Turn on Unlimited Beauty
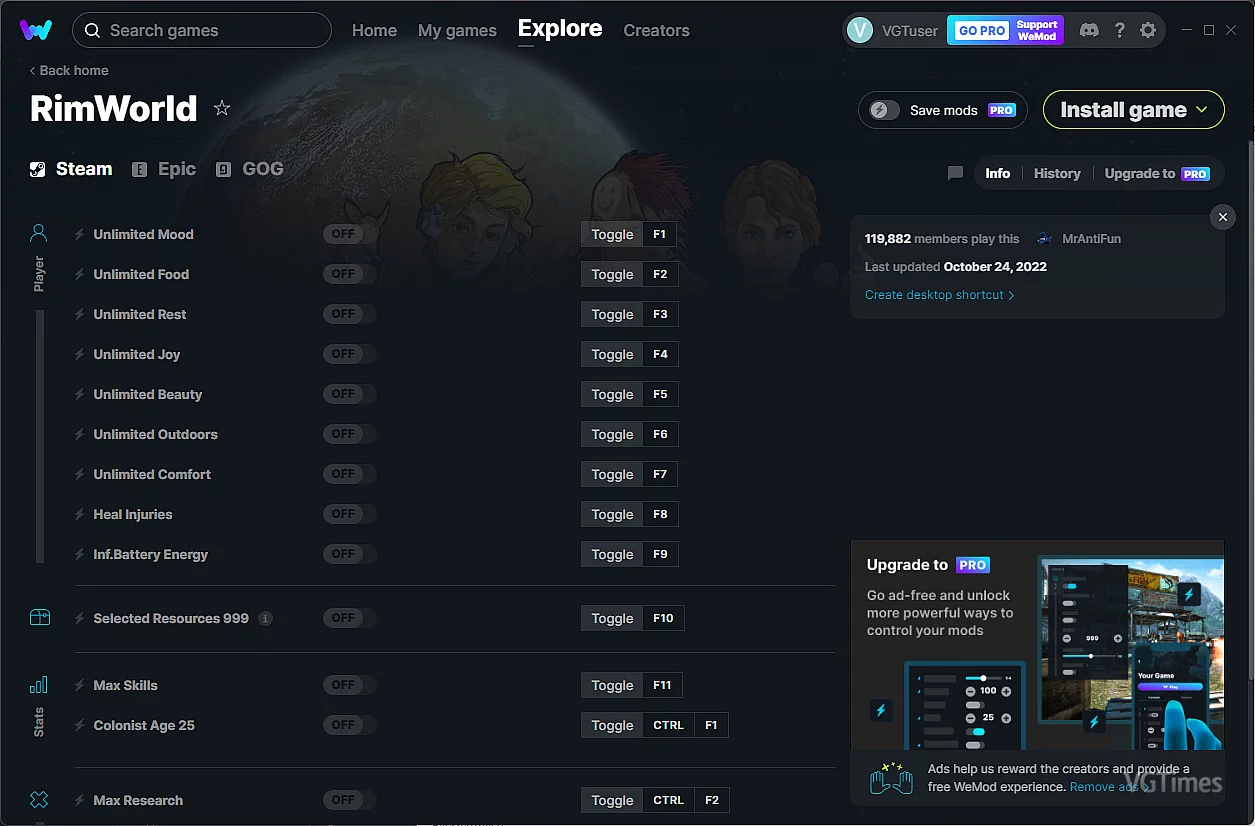Viewport: 1255px width, 826px height. click(x=349, y=394)
